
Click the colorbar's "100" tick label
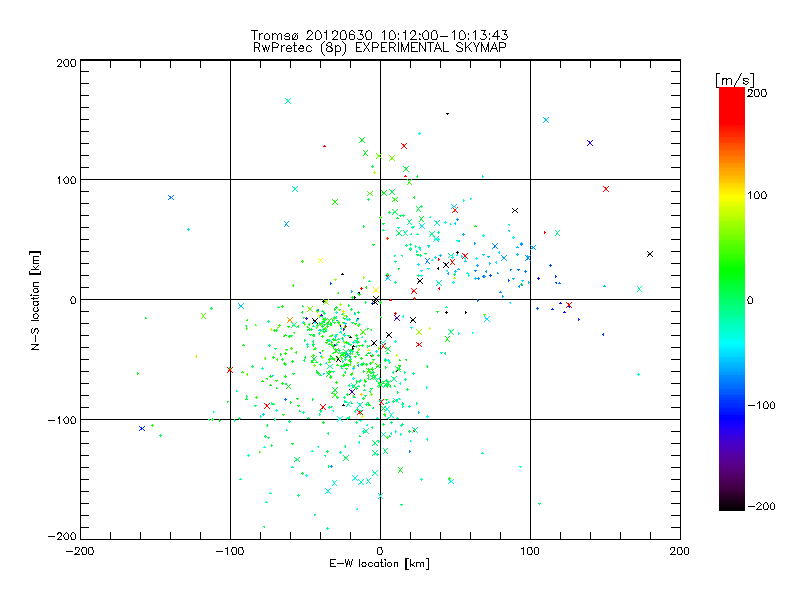point(757,195)
